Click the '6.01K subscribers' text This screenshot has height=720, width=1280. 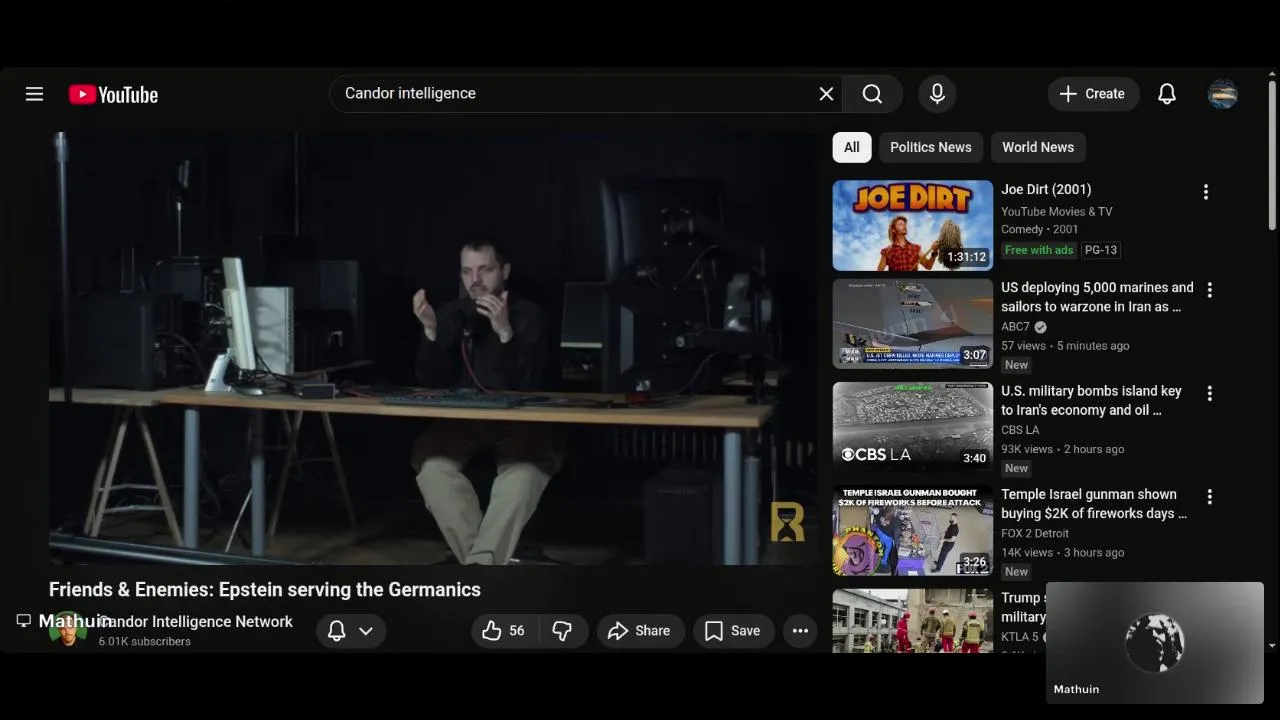(145, 642)
